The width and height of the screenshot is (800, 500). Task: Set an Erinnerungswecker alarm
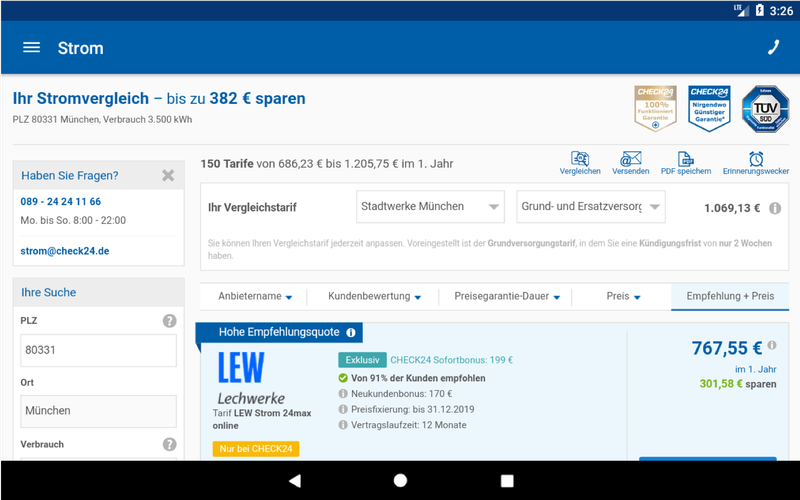click(756, 163)
